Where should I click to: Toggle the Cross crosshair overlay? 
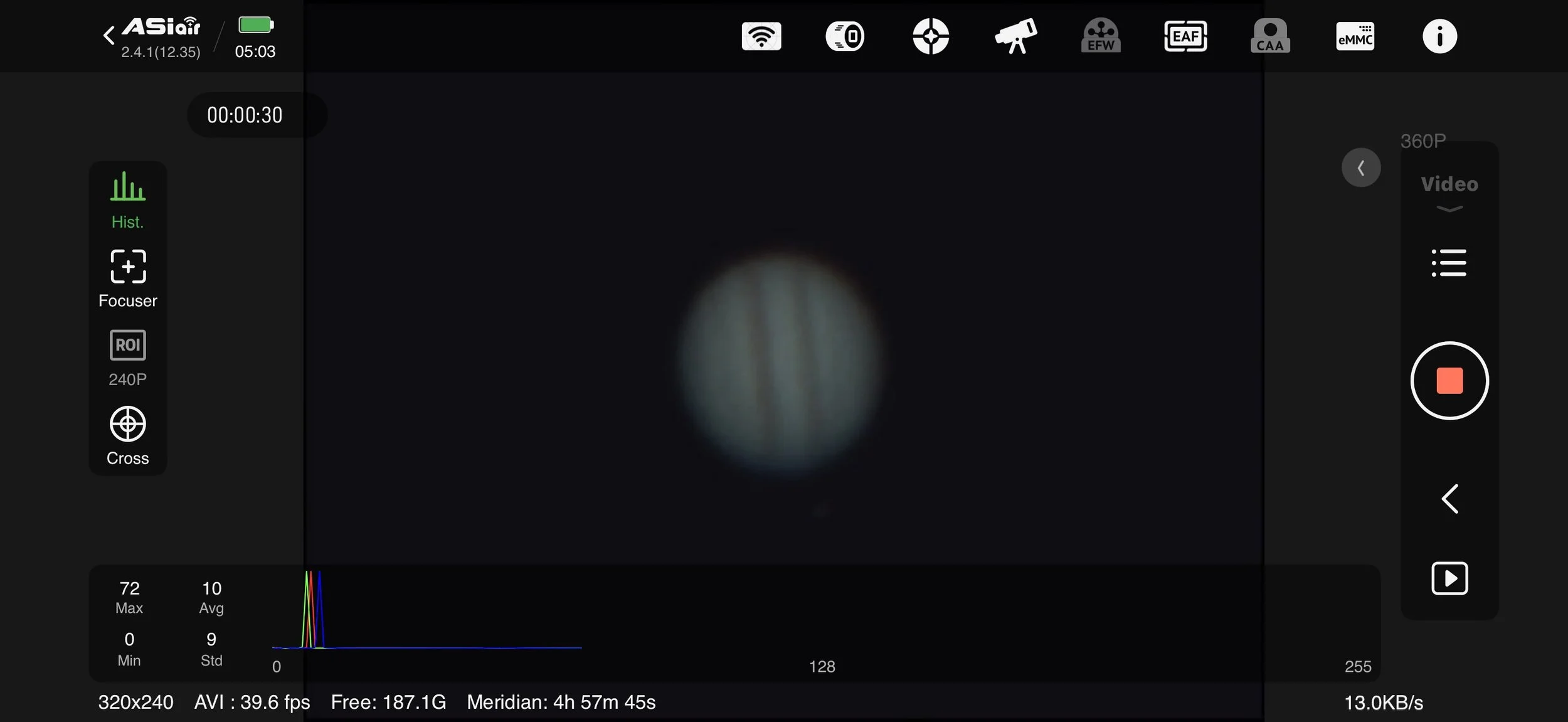pyautogui.click(x=128, y=436)
